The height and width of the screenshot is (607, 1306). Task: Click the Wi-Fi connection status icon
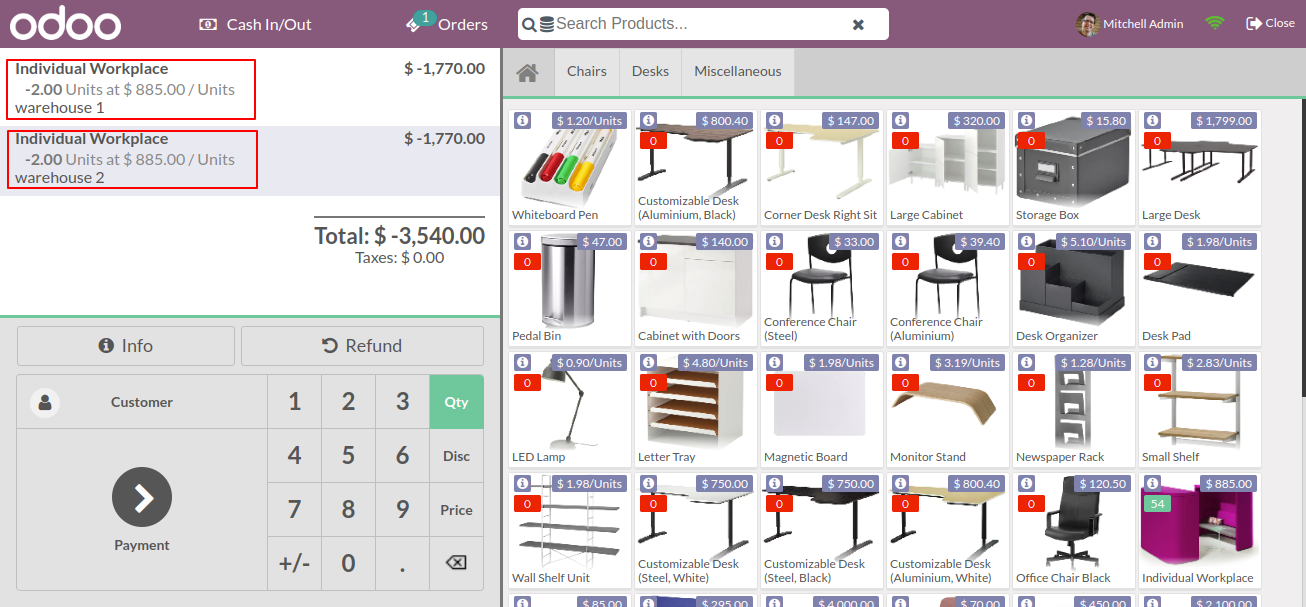pyautogui.click(x=1215, y=23)
